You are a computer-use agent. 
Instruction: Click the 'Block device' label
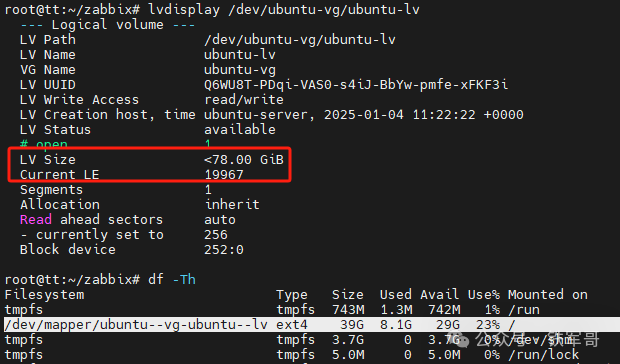[68, 250]
